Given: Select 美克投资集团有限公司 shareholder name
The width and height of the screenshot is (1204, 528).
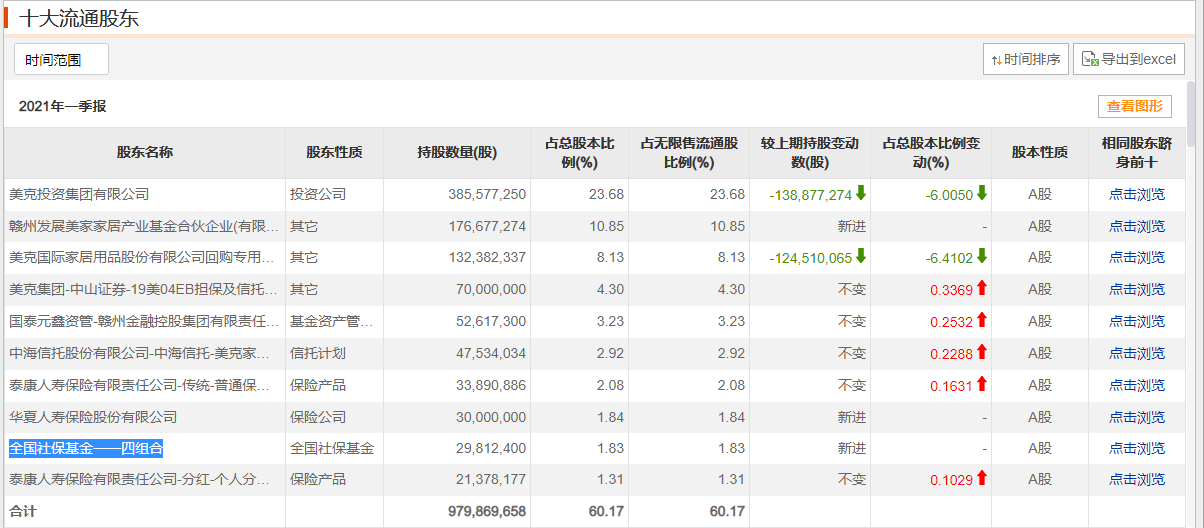Looking at the screenshot, I should (x=79, y=194).
